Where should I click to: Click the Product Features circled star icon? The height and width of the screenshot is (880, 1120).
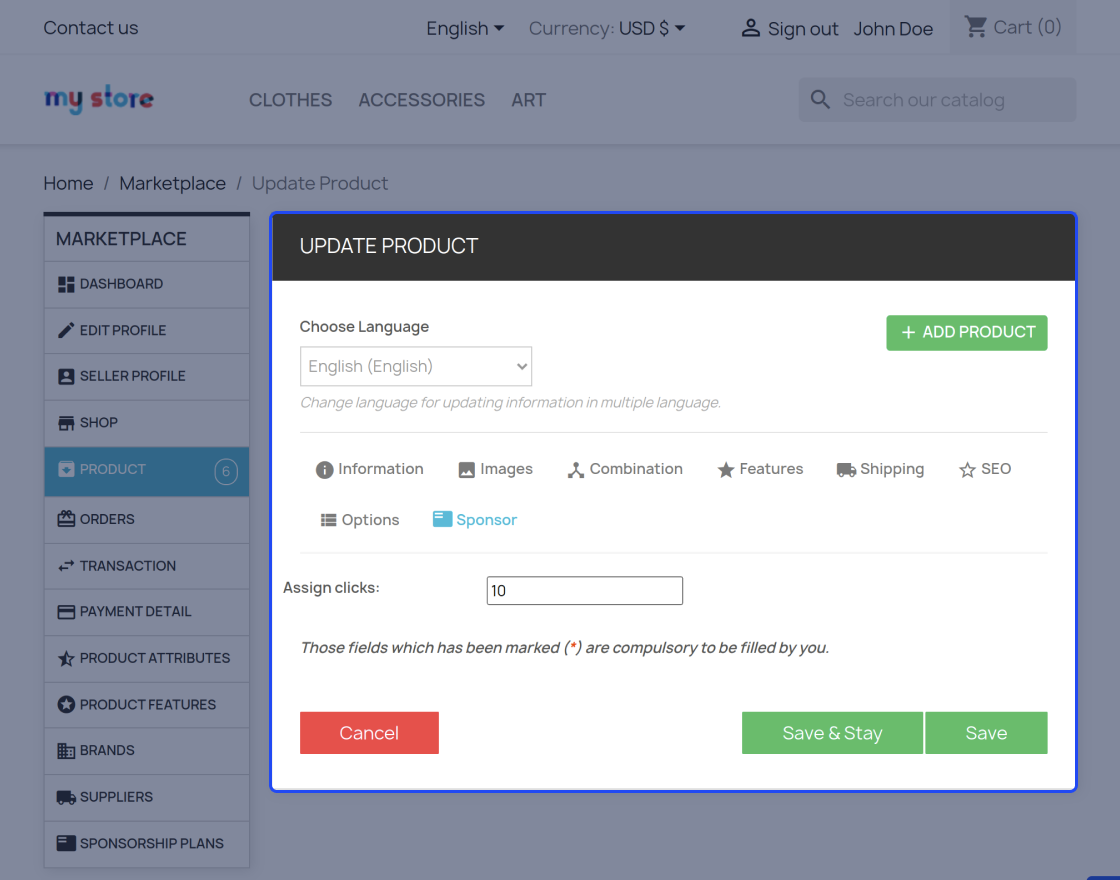coord(66,705)
